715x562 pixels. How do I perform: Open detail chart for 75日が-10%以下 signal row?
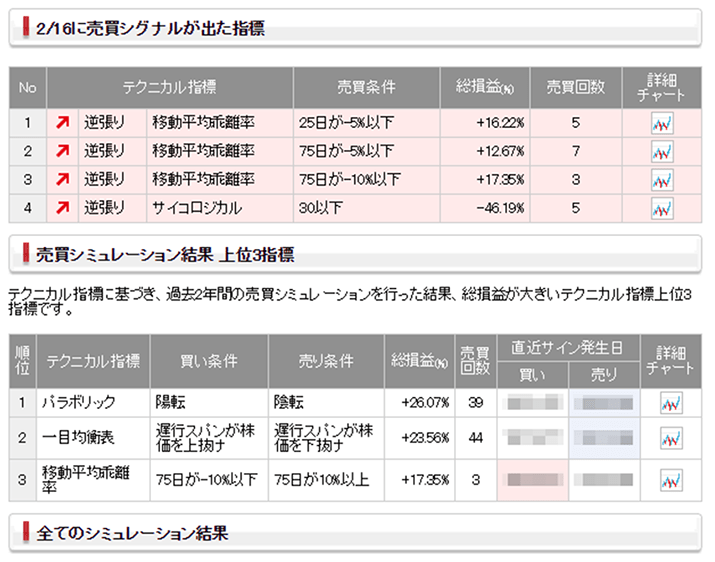click(661, 180)
